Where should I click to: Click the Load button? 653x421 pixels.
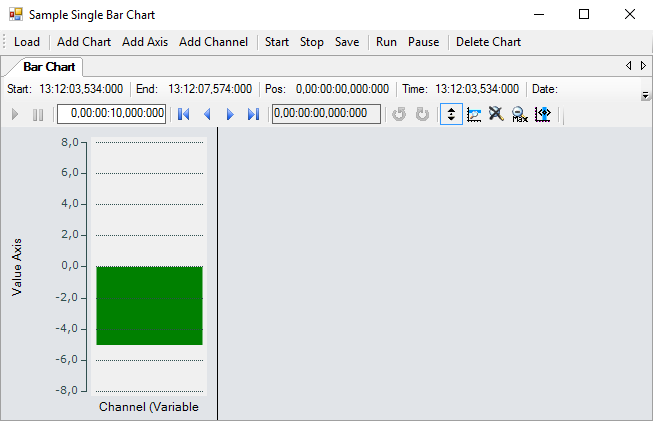tap(27, 42)
